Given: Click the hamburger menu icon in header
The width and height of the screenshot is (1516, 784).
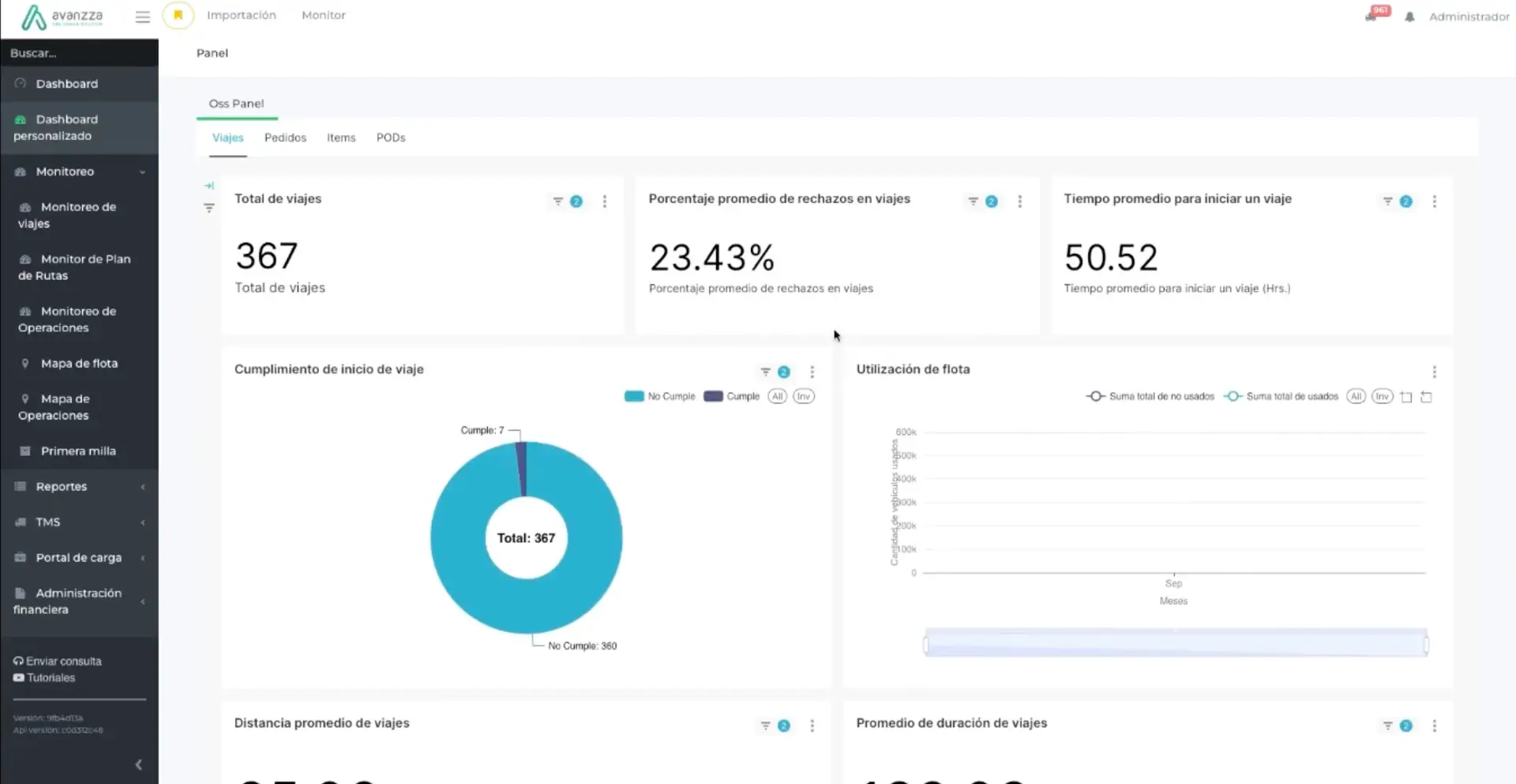Looking at the screenshot, I should 142,17.
